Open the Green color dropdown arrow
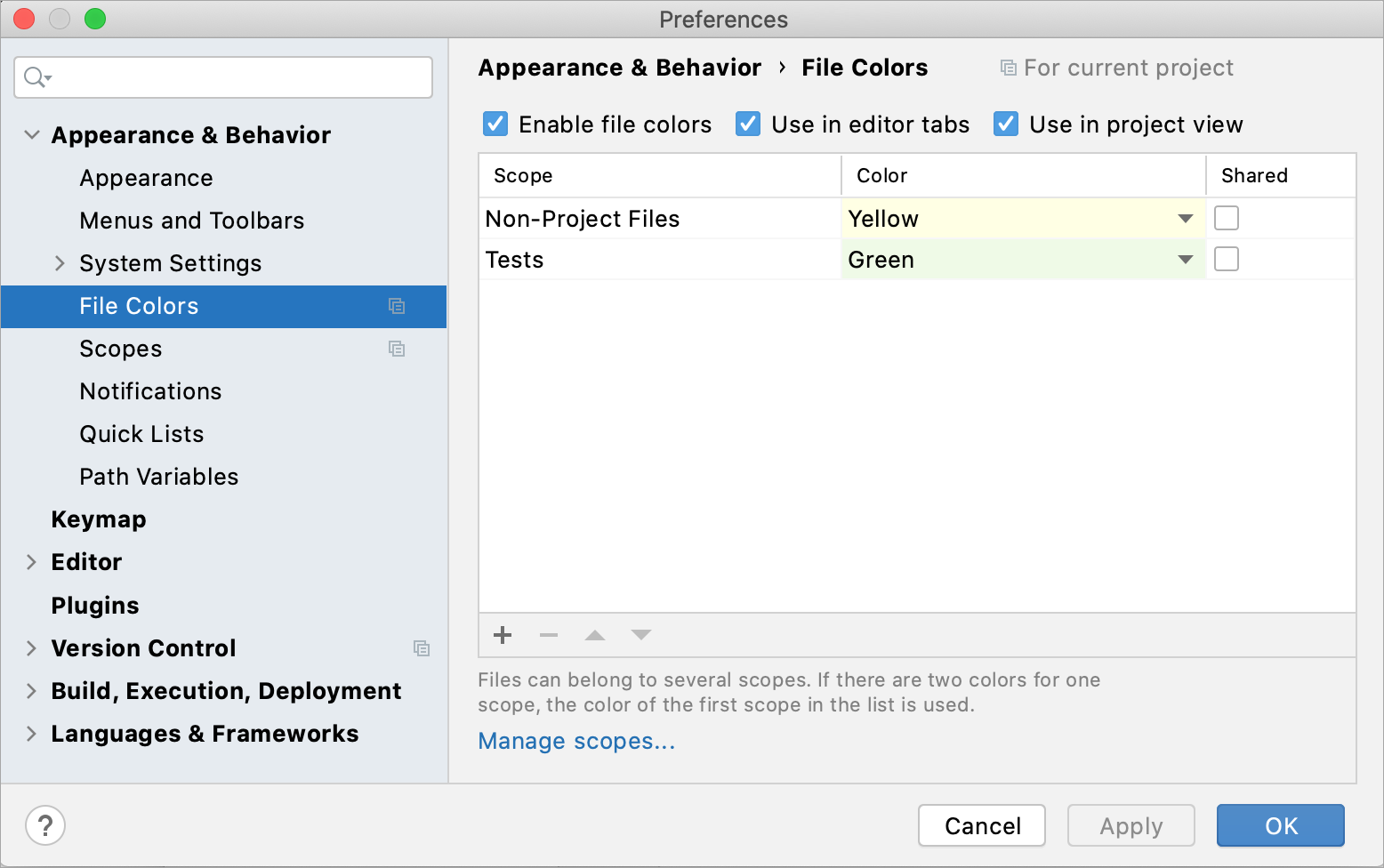1384x868 pixels. point(1186,260)
